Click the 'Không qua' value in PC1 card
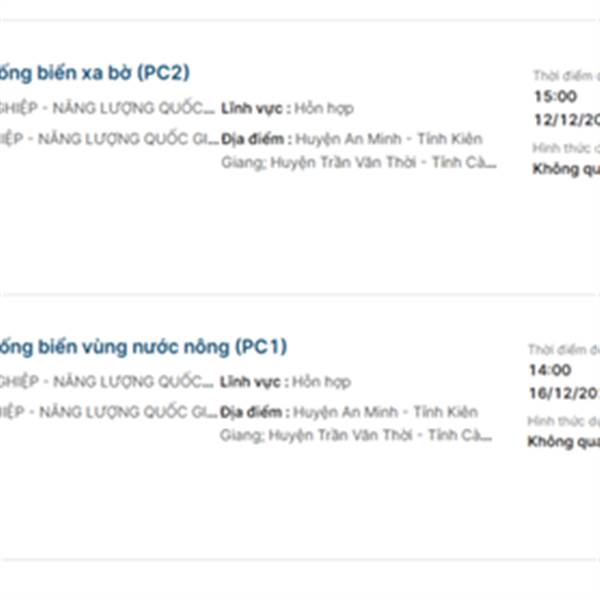 563,441
